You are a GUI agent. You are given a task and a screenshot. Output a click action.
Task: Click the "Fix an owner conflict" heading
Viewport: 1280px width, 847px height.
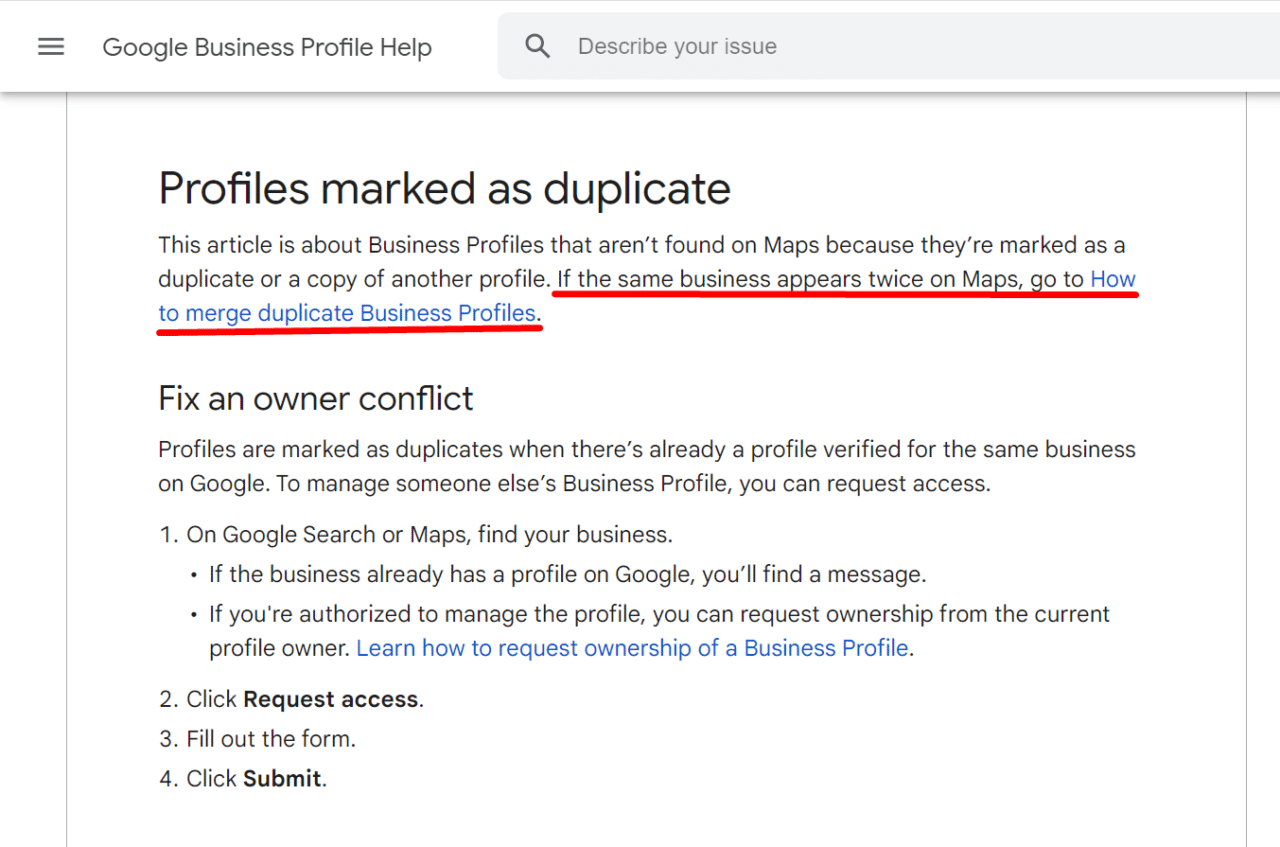tap(316, 398)
